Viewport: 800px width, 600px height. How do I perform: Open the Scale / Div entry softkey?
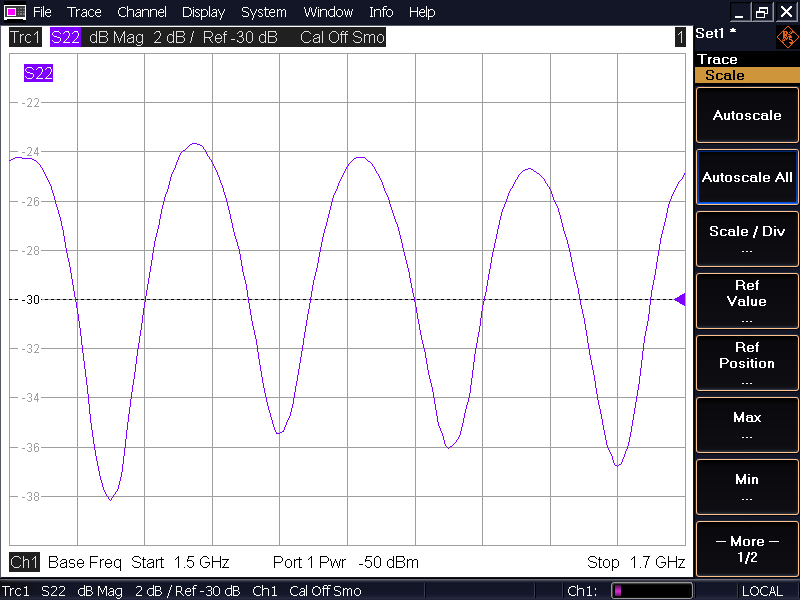(747, 239)
